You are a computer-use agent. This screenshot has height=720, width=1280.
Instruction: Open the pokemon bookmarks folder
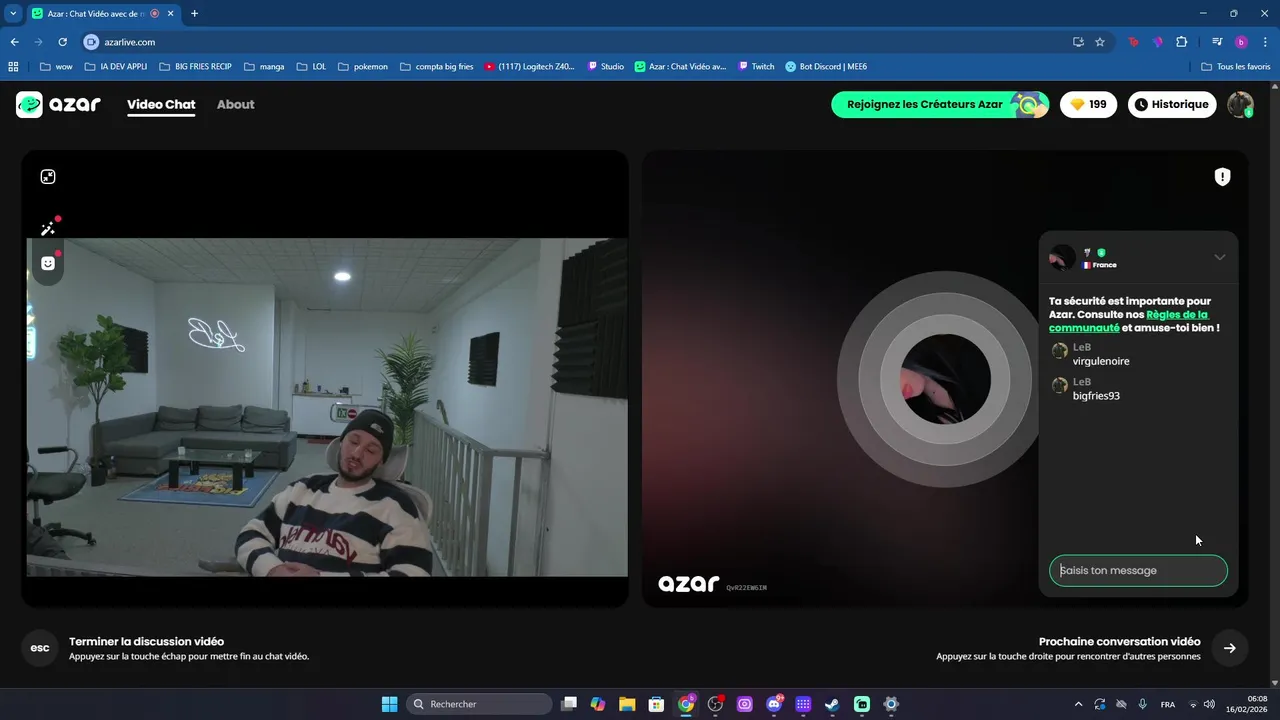363,67
